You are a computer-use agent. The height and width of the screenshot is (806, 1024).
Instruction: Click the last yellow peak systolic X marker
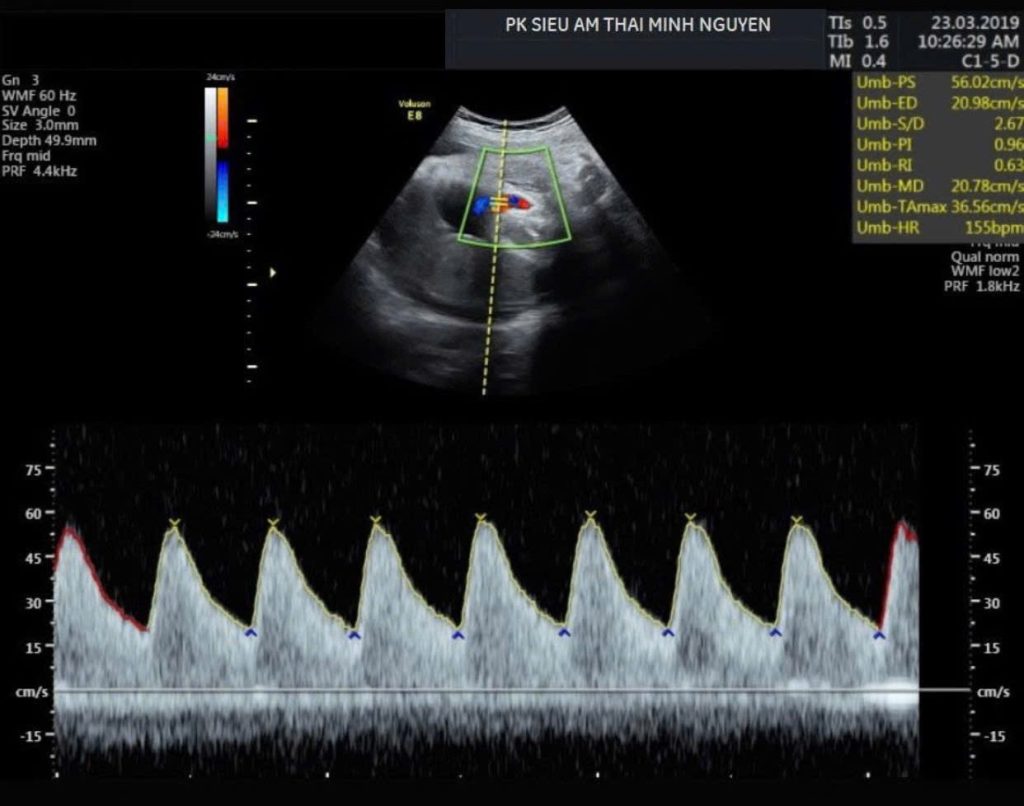[797, 521]
